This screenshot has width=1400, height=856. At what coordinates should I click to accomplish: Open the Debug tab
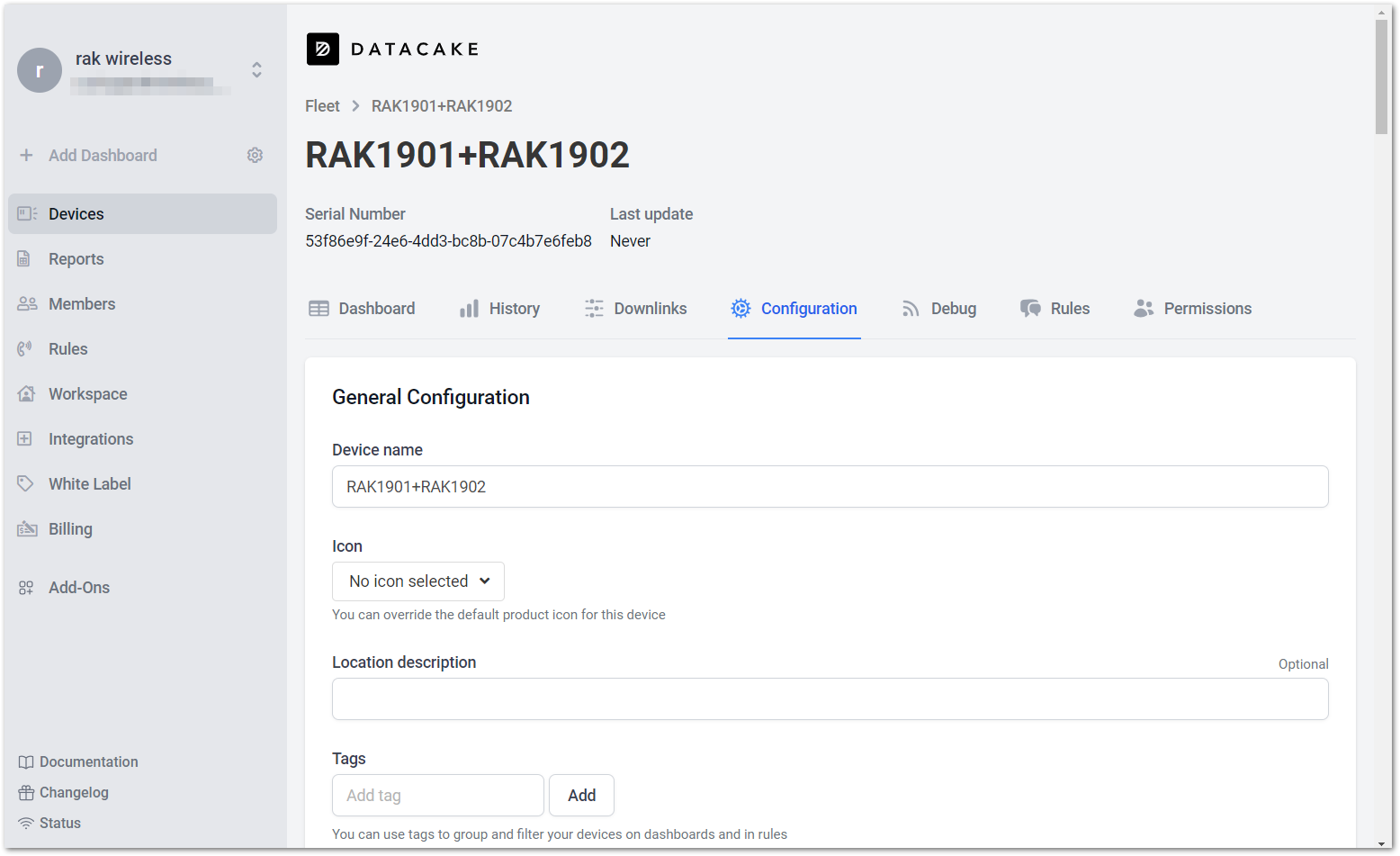coord(938,309)
